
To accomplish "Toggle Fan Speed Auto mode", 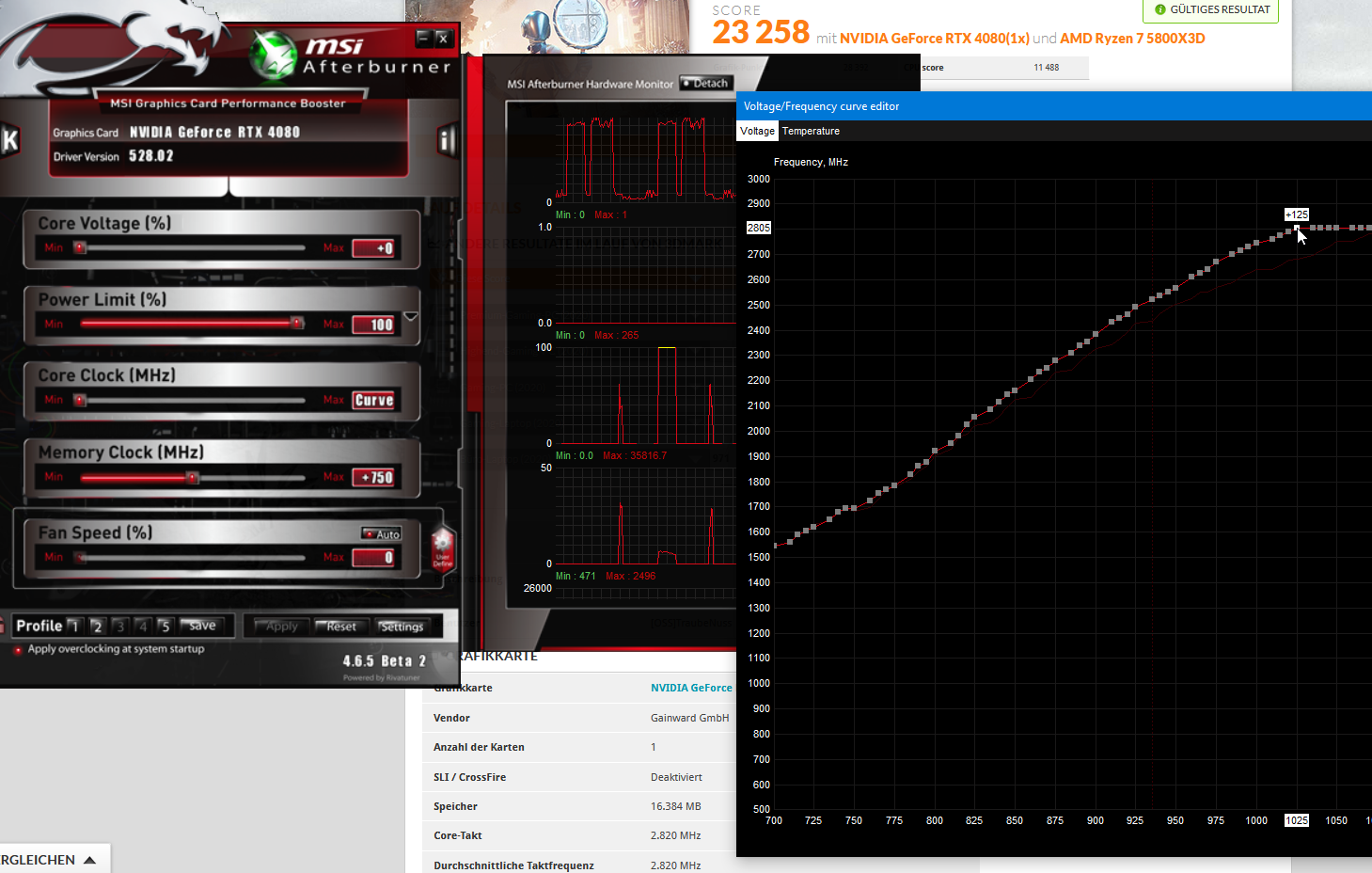I will click(x=382, y=533).
